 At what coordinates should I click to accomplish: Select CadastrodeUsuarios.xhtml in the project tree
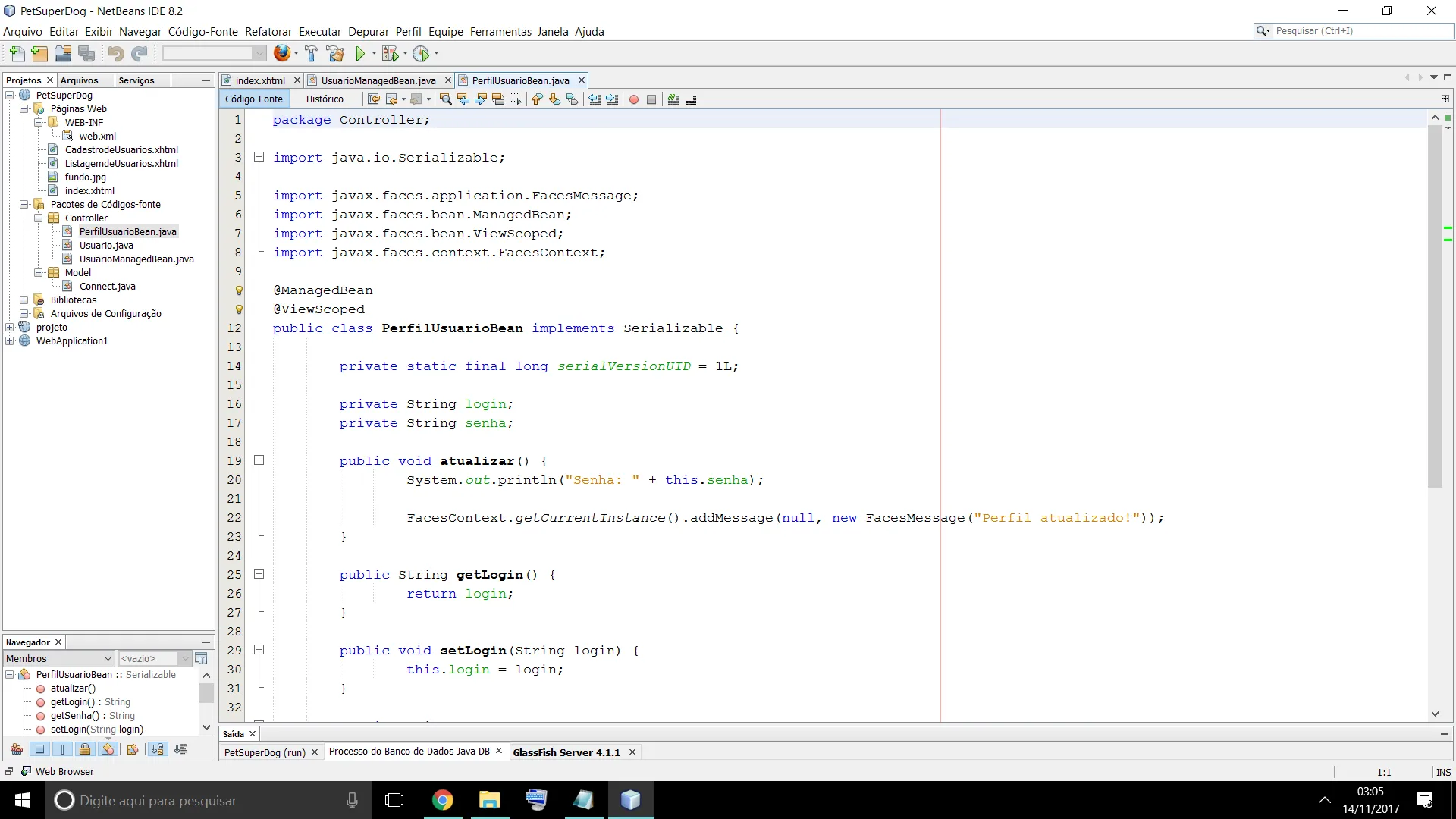pyautogui.click(x=121, y=150)
